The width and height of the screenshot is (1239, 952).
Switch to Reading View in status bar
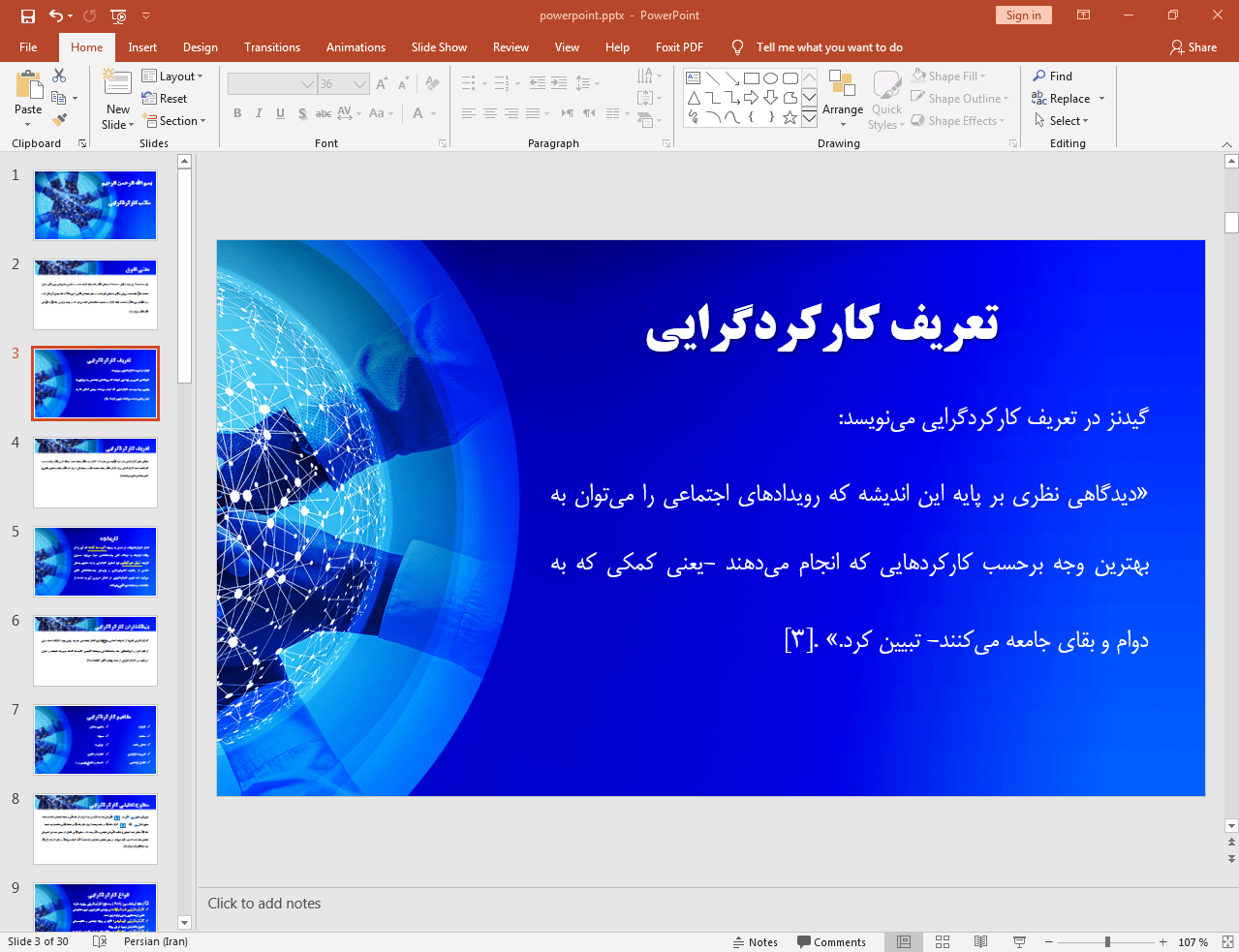[x=980, y=941]
